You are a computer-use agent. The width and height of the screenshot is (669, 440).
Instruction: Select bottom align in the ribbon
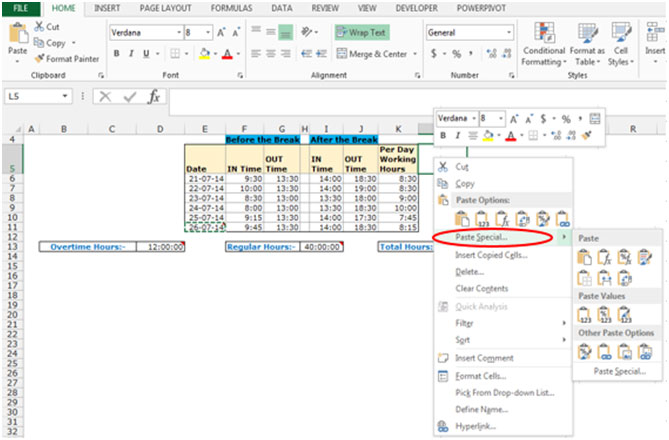pos(285,32)
